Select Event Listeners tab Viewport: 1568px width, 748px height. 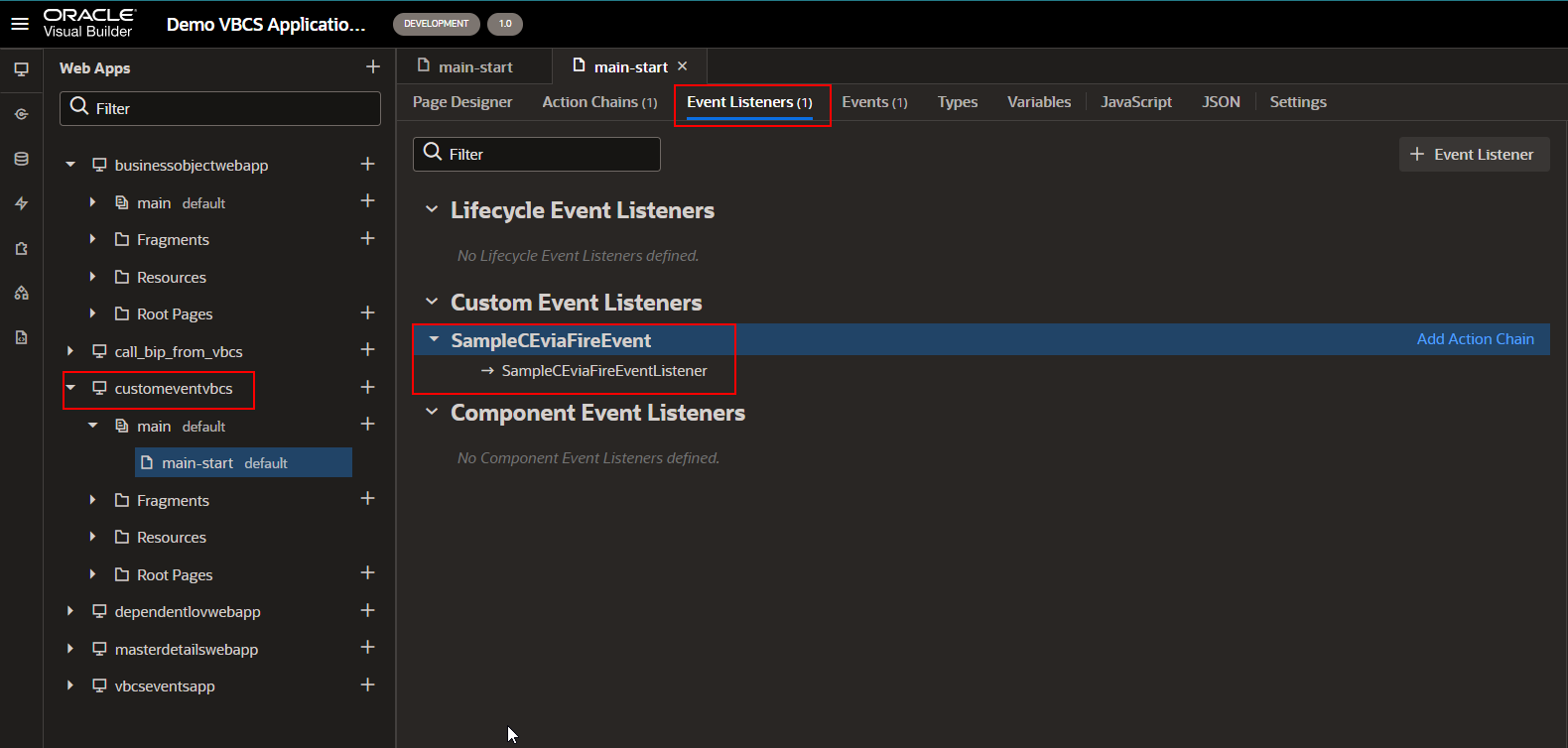(749, 102)
